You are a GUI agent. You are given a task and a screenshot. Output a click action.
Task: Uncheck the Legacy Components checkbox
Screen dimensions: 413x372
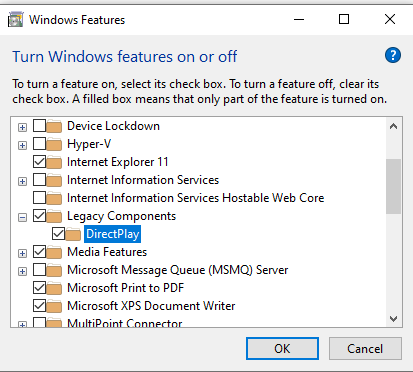pos(39,216)
